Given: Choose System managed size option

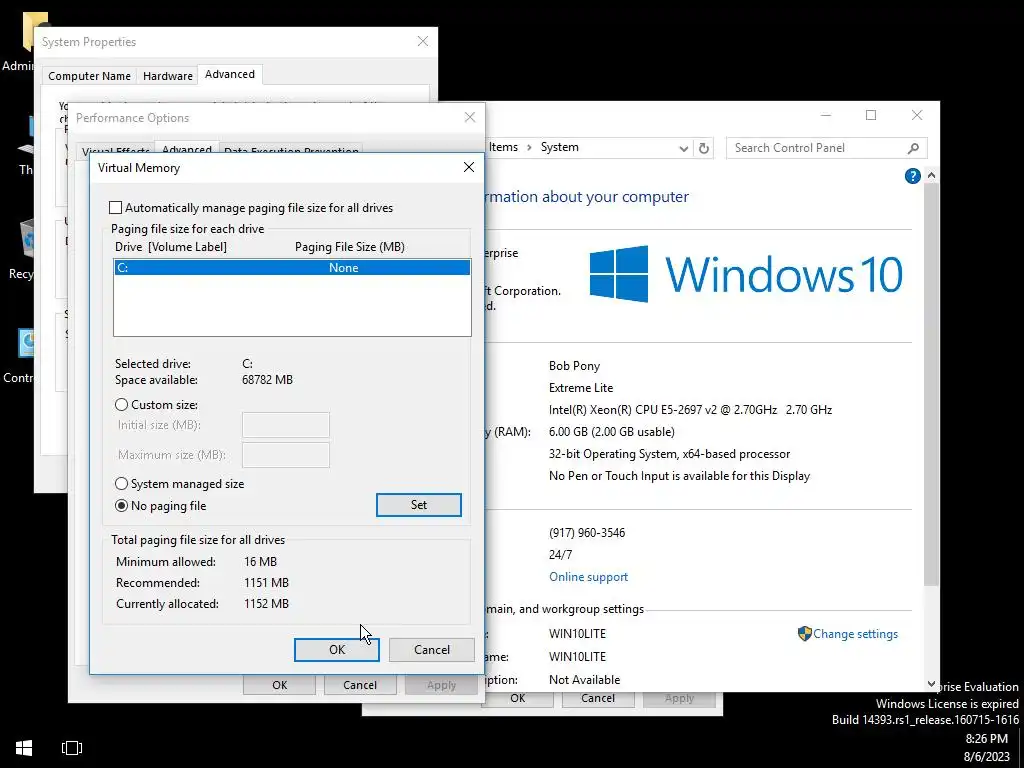Looking at the screenshot, I should click(x=121, y=484).
